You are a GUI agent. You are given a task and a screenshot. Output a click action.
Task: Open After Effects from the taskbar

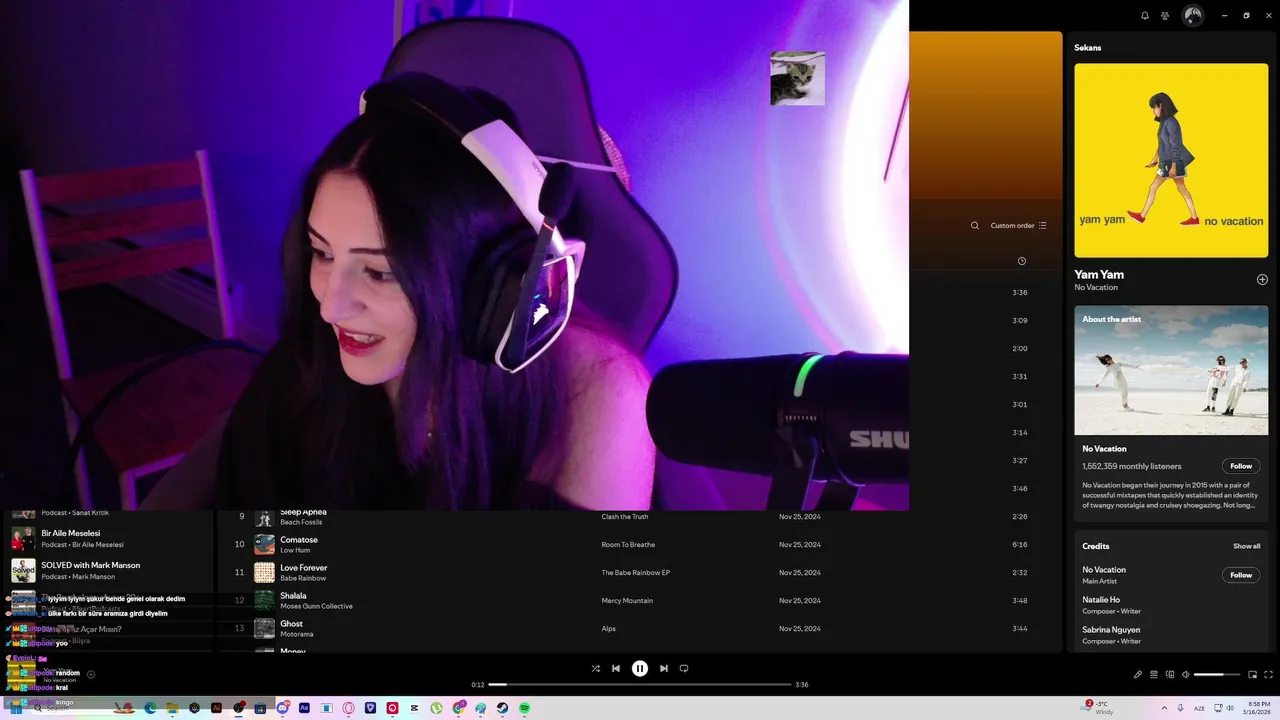click(304, 708)
